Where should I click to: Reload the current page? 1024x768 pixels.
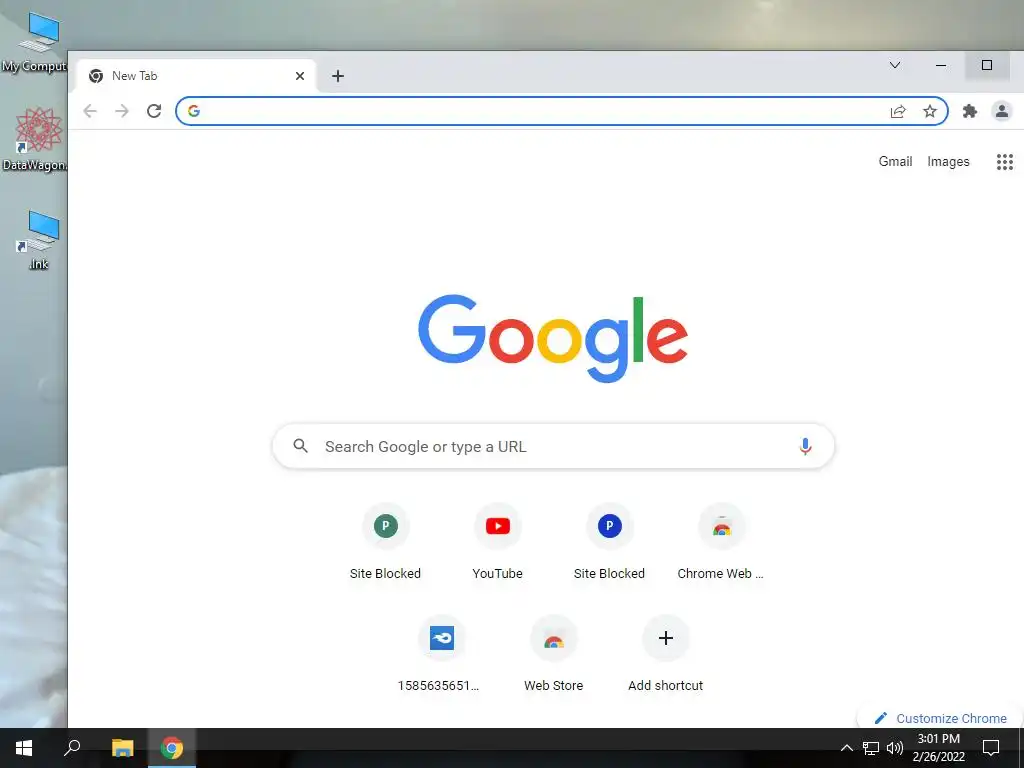point(154,111)
